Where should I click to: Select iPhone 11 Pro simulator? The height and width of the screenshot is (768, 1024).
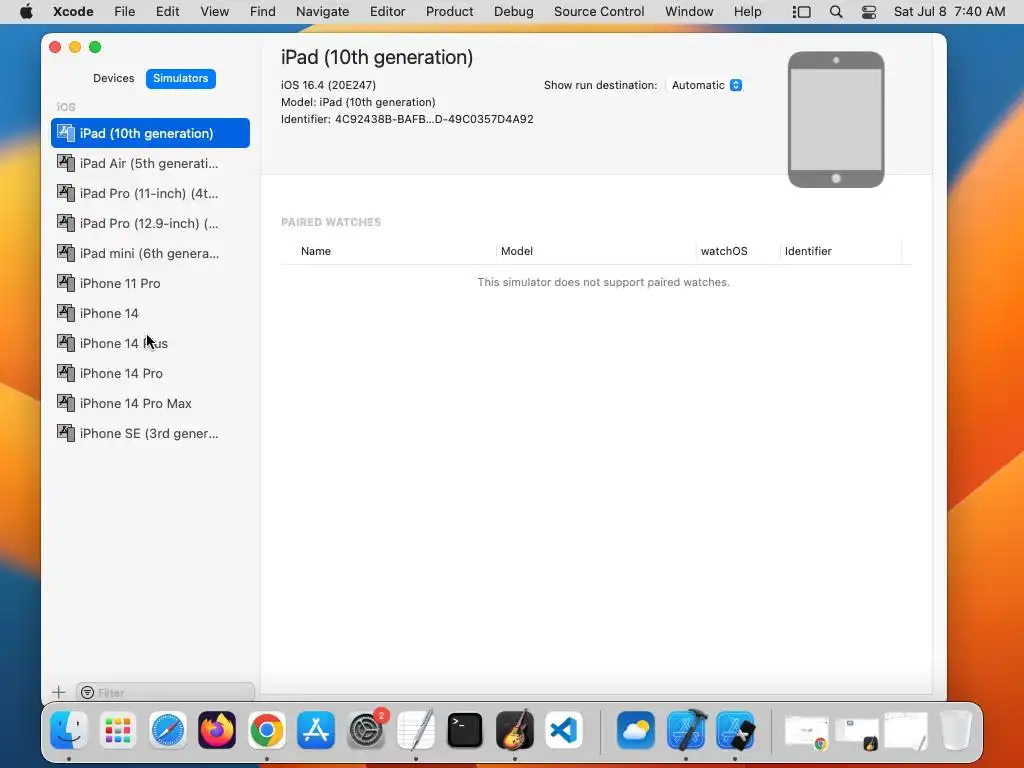150,283
